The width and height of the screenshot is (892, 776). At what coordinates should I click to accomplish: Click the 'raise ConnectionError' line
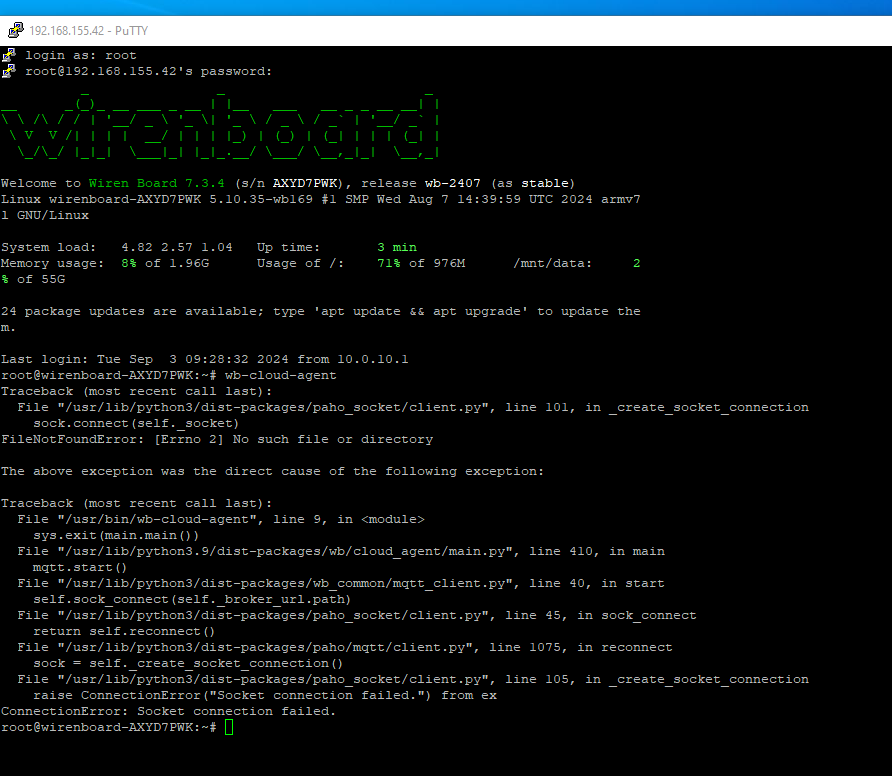(265, 695)
